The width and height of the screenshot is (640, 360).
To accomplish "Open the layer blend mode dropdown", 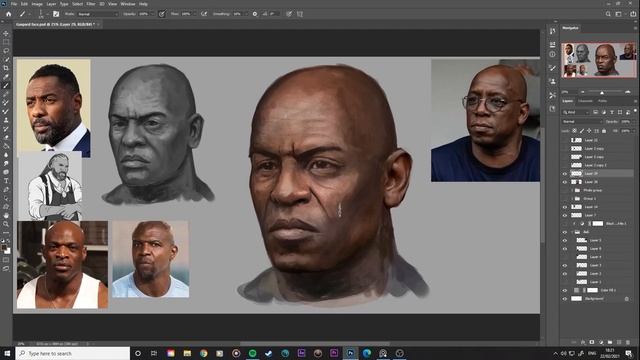I will coord(582,122).
